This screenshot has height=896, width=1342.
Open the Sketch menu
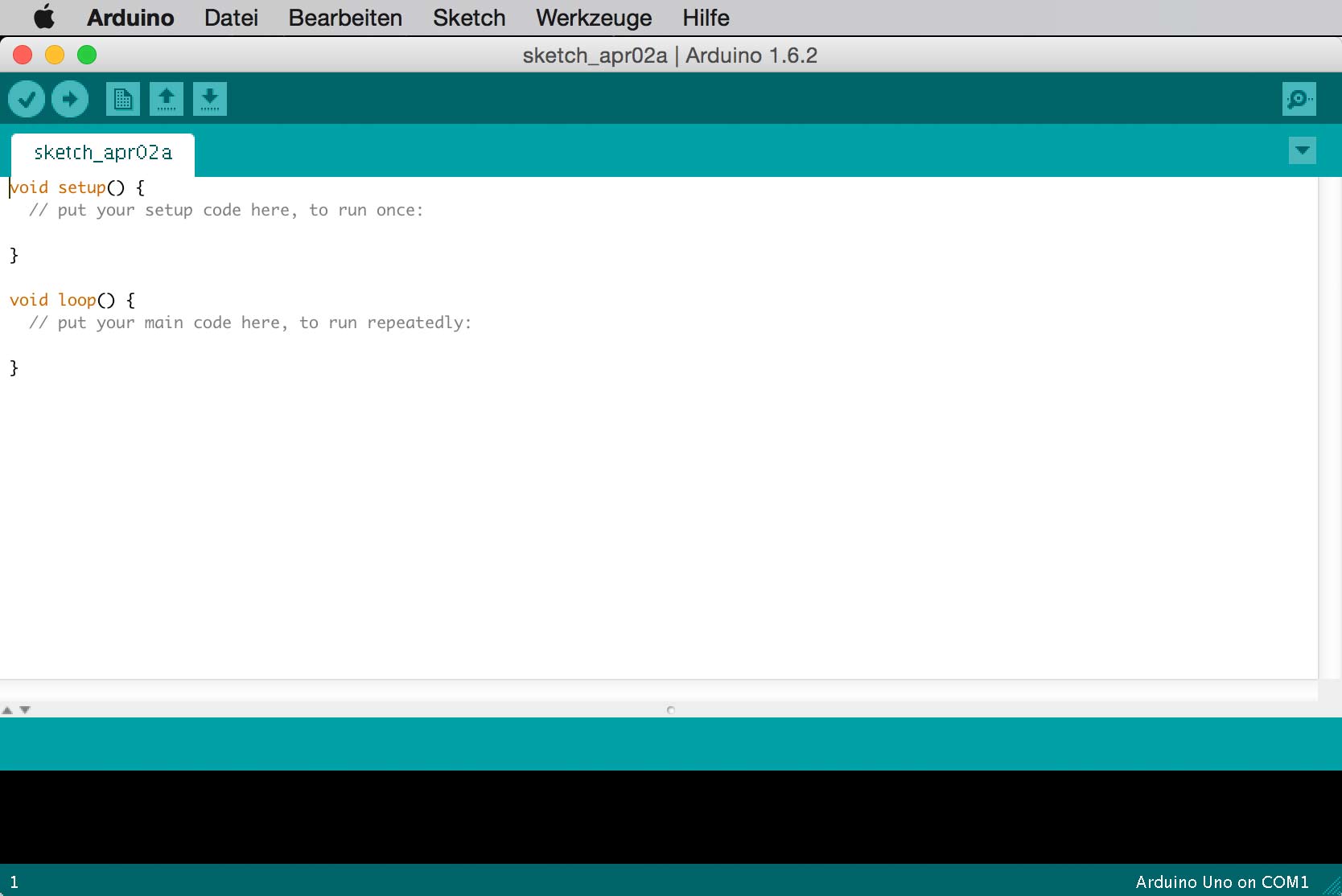point(469,18)
